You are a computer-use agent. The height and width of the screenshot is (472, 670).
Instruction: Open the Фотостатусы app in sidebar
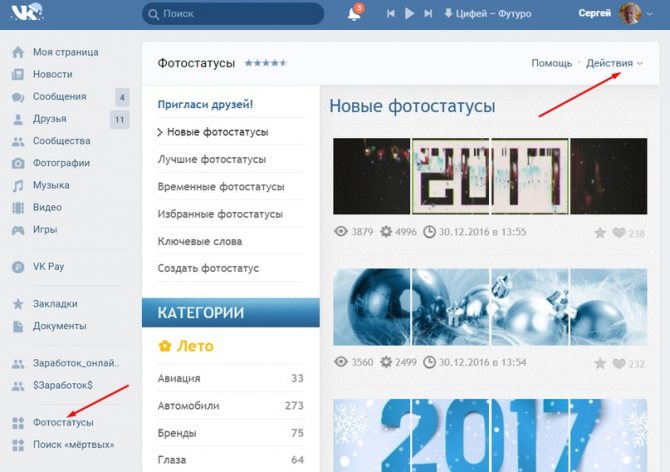click(x=63, y=422)
